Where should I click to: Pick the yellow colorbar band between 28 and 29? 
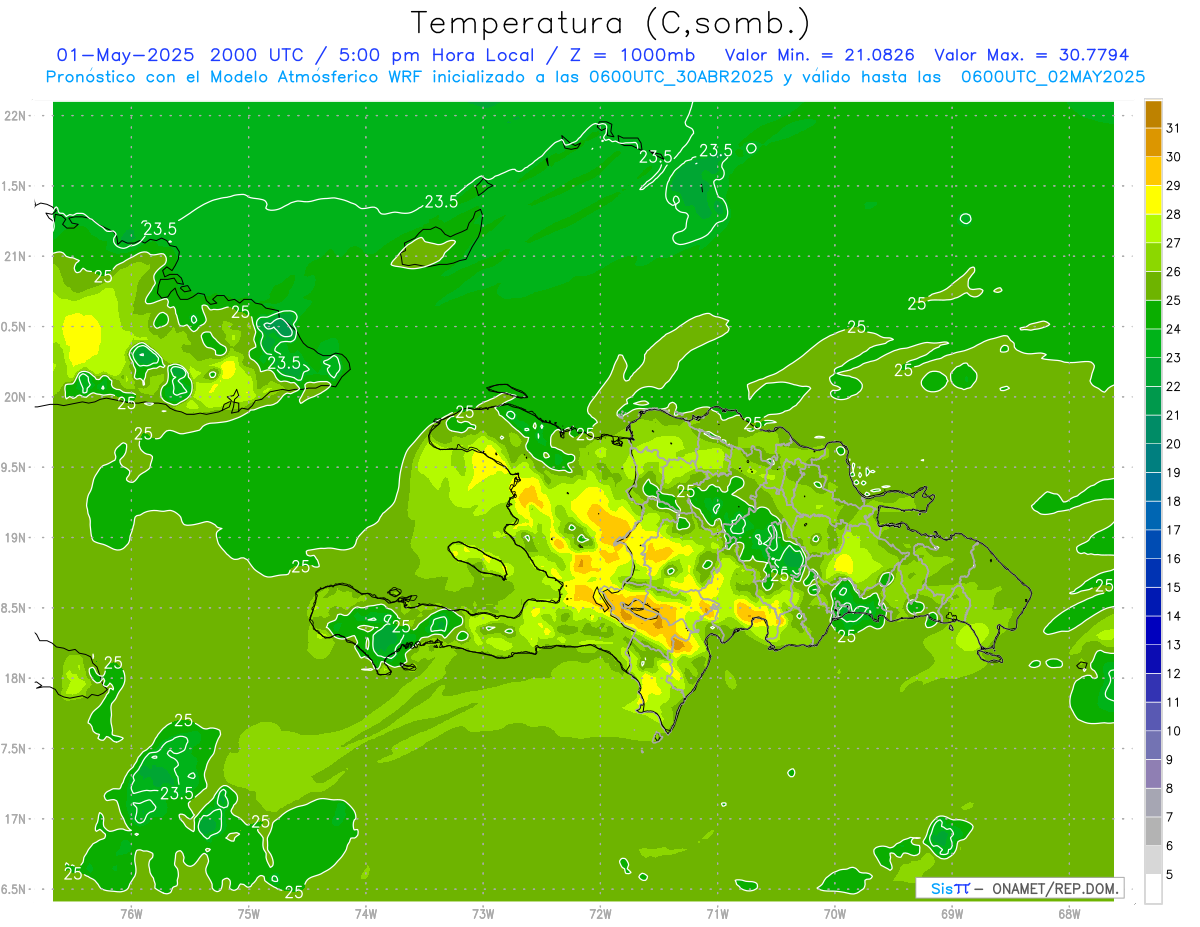coord(1153,200)
